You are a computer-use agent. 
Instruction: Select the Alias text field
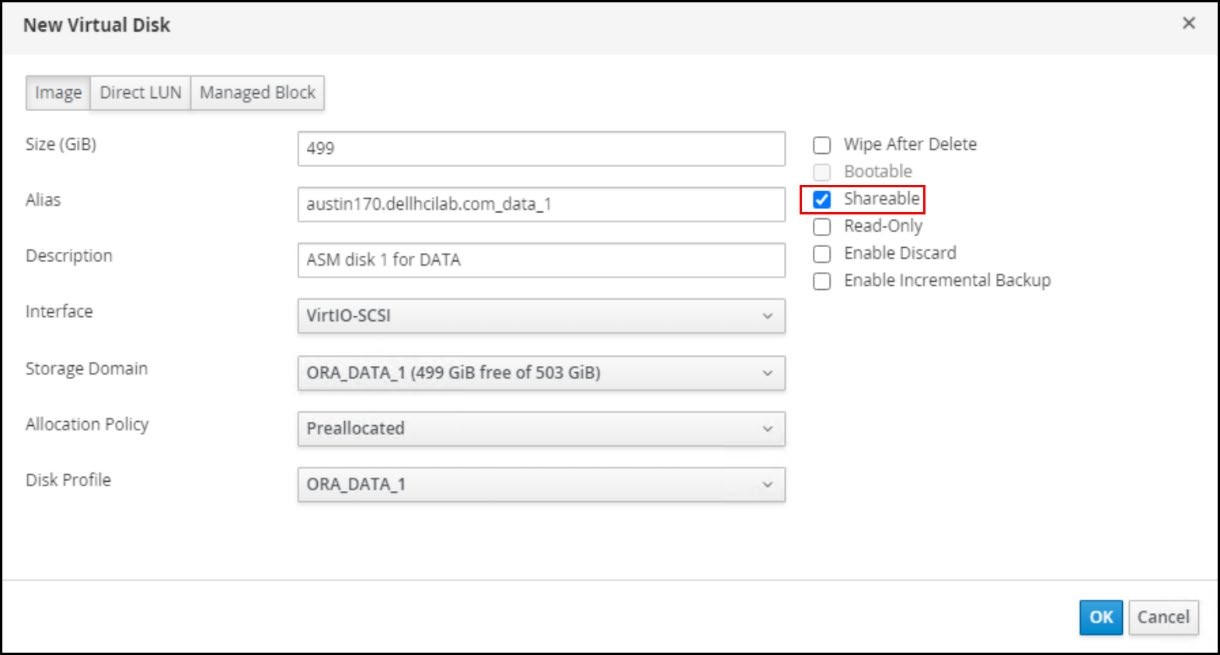(x=543, y=204)
